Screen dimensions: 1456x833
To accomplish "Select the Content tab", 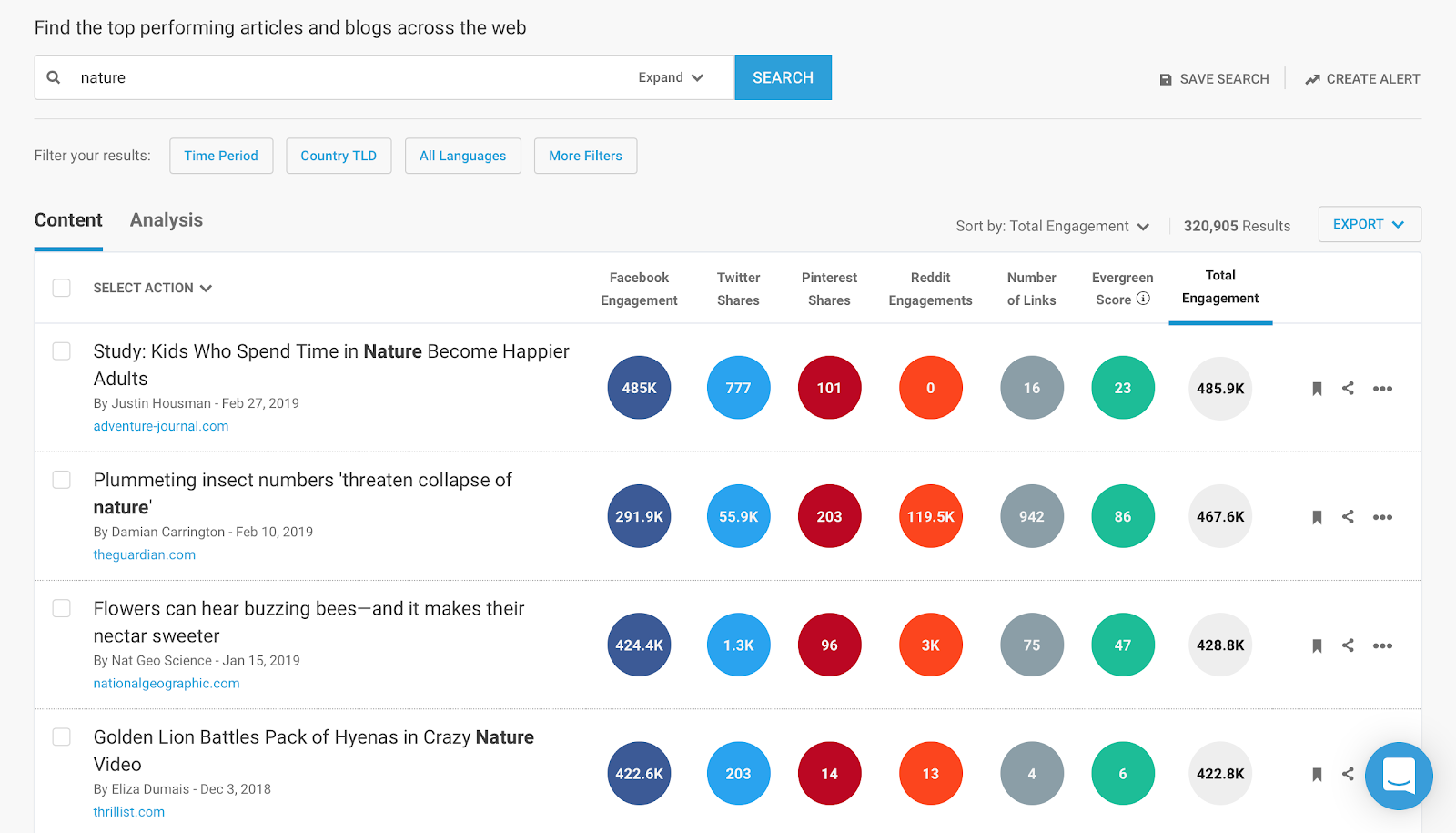I will [68, 220].
